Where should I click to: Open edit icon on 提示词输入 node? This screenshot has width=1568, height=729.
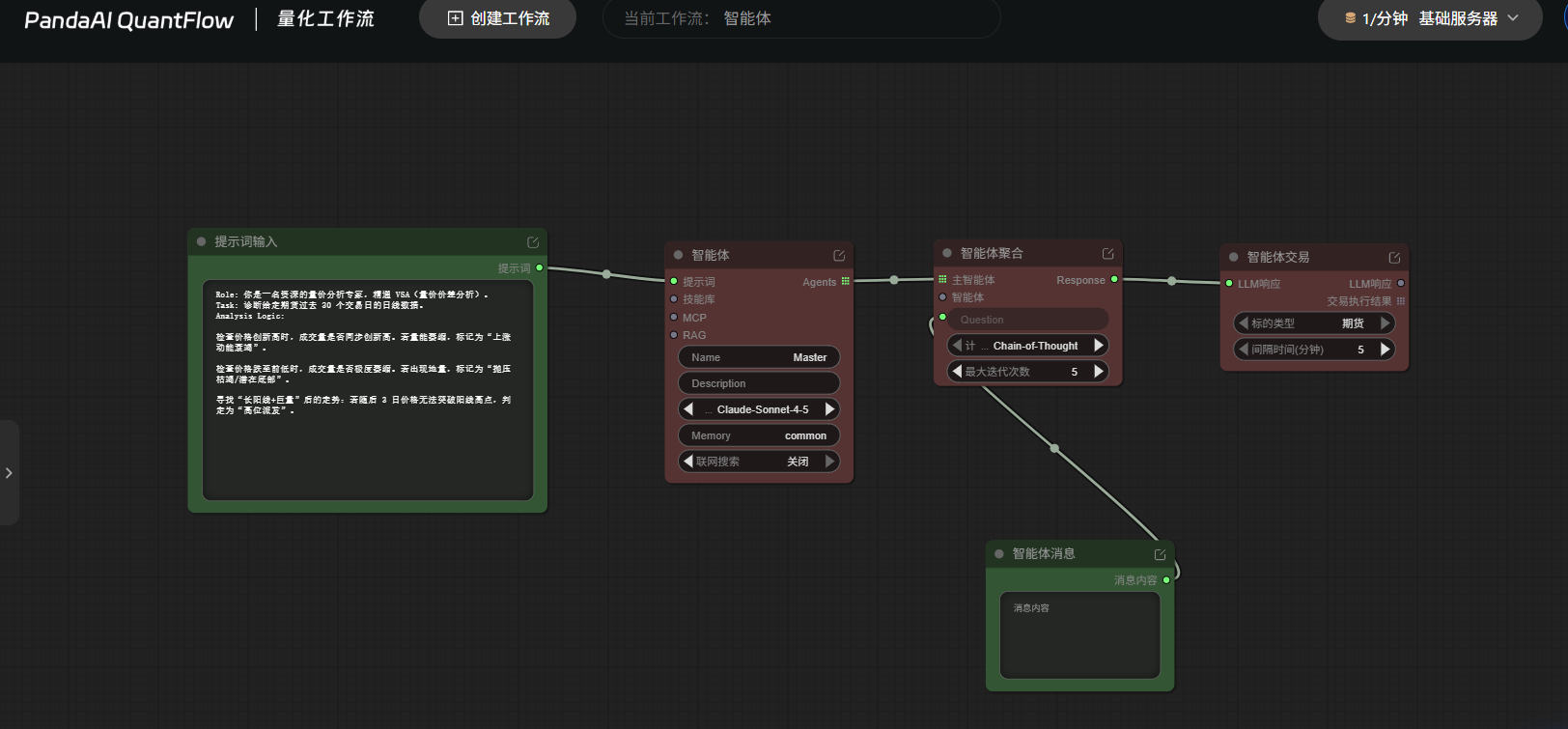click(533, 242)
